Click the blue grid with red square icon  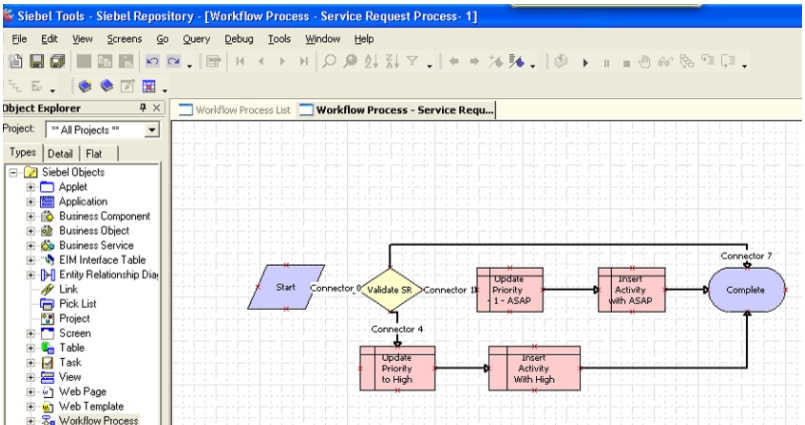coord(149,86)
